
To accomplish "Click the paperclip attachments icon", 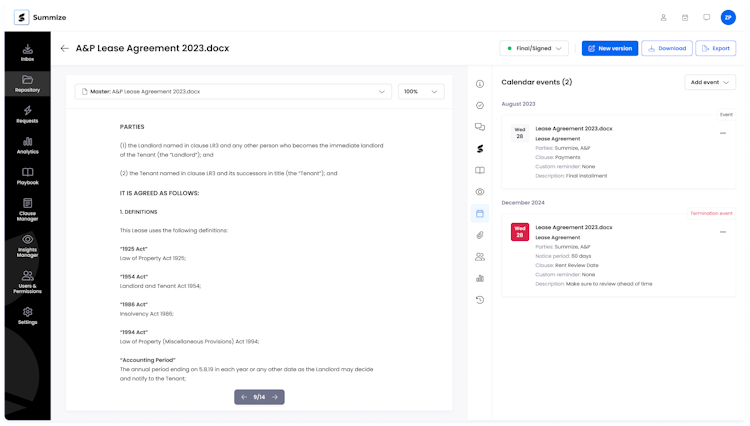I will tap(480, 235).
